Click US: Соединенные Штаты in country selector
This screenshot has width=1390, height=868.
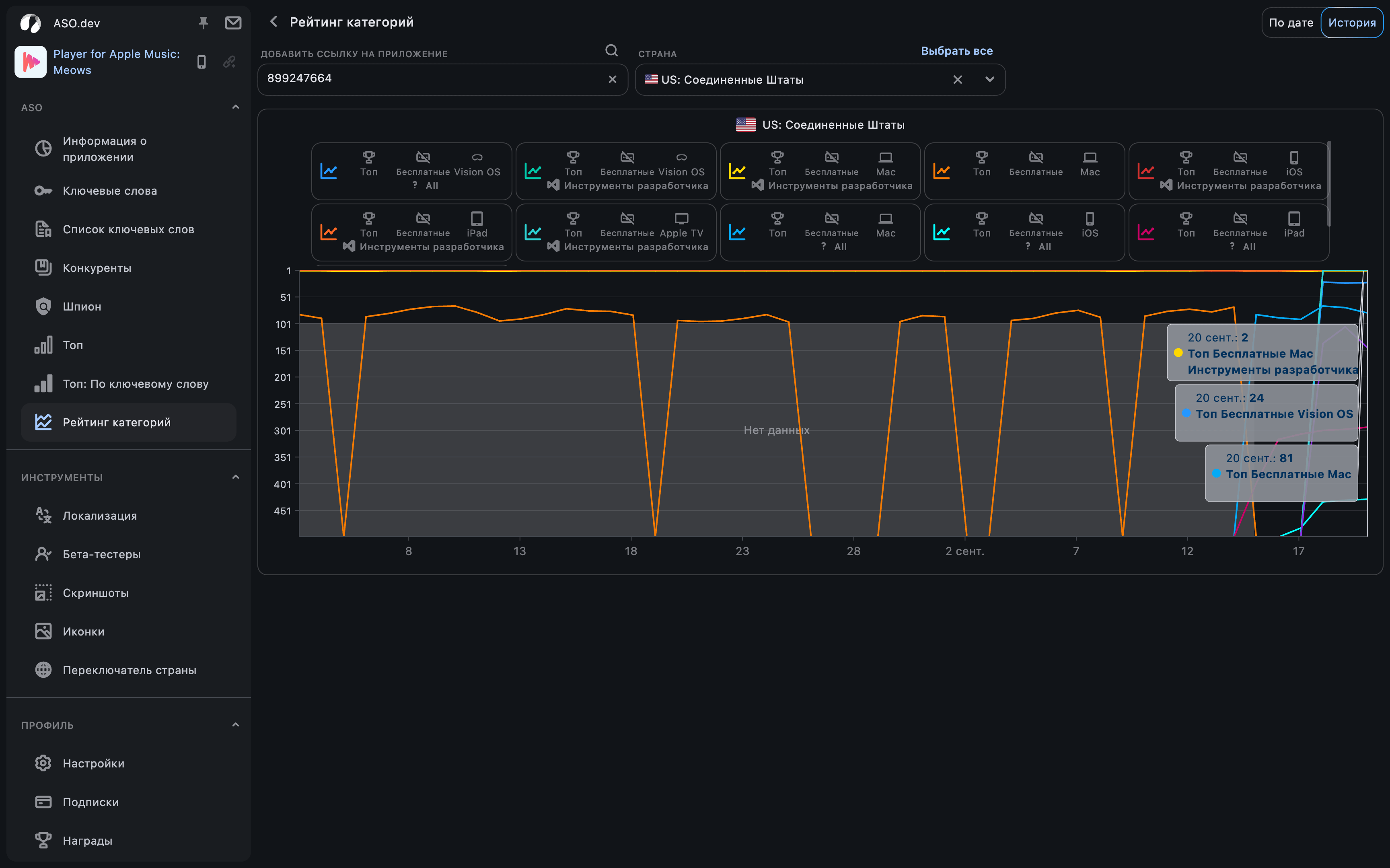pyautogui.click(x=724, y=80)
